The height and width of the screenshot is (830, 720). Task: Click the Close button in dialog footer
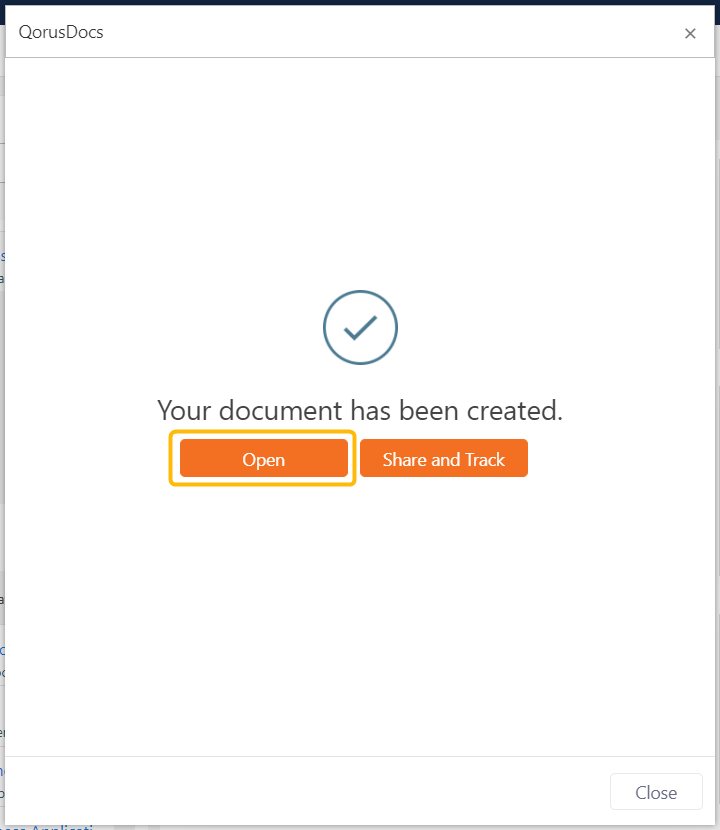point(656,792)
